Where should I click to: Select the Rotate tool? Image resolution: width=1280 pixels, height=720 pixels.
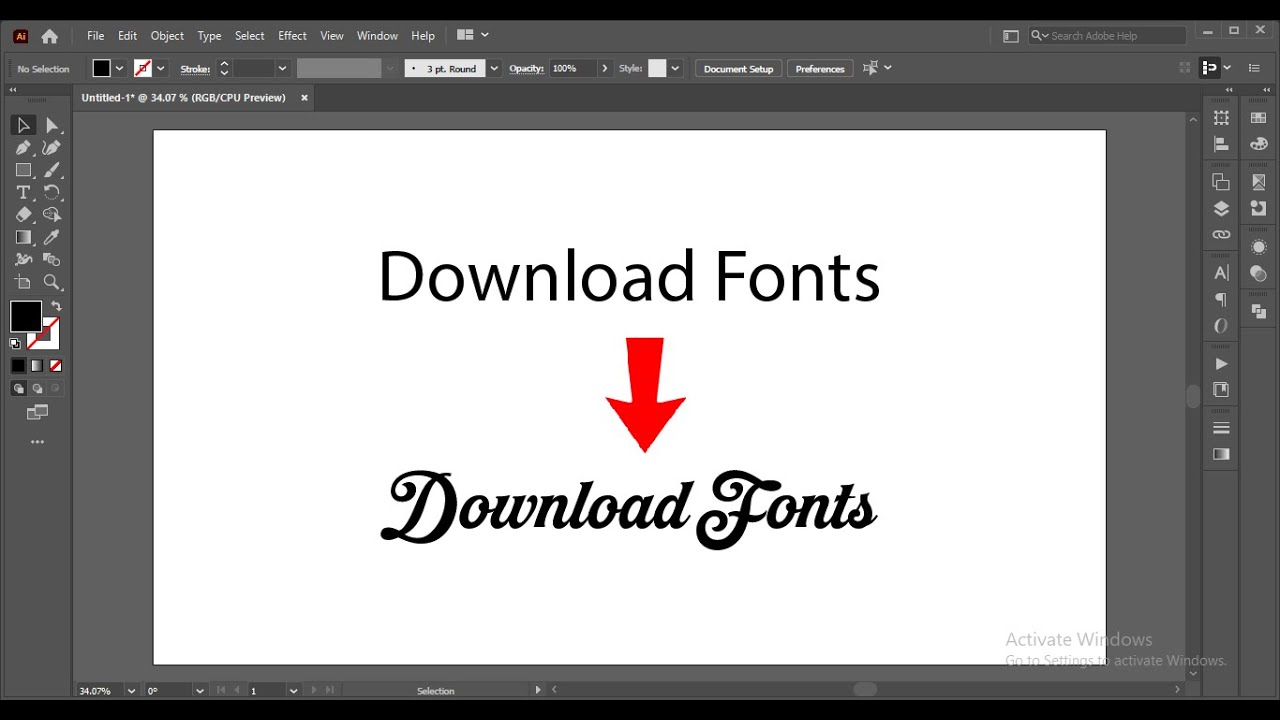52,192
